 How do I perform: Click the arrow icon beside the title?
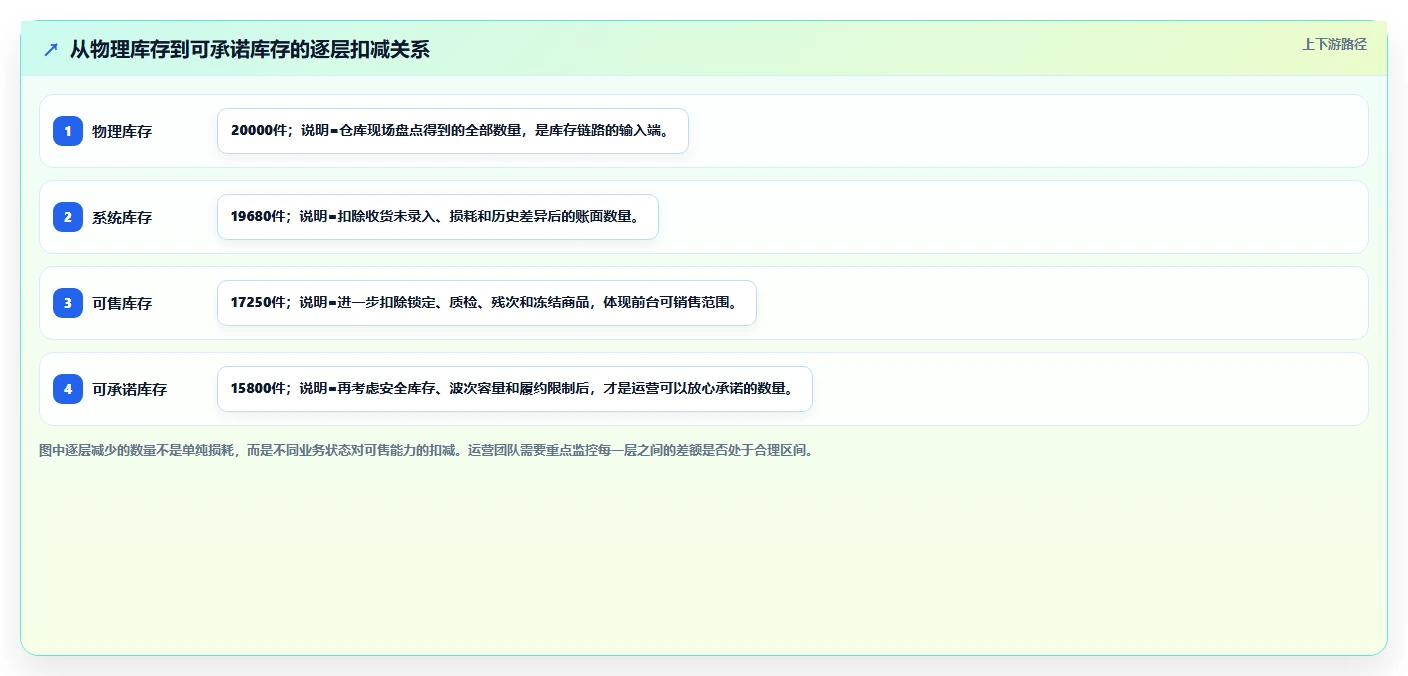pos(51,49)
